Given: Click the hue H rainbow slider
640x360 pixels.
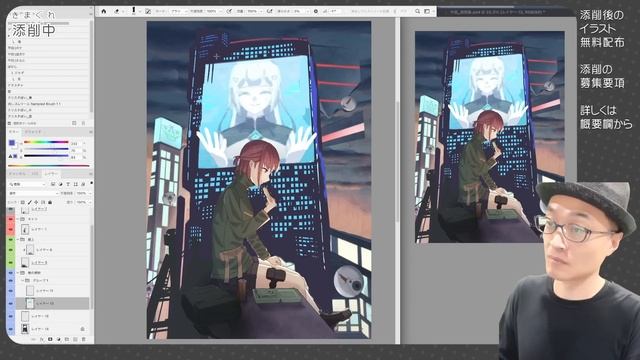Looking at the screenshot, I should pos(46,142).
